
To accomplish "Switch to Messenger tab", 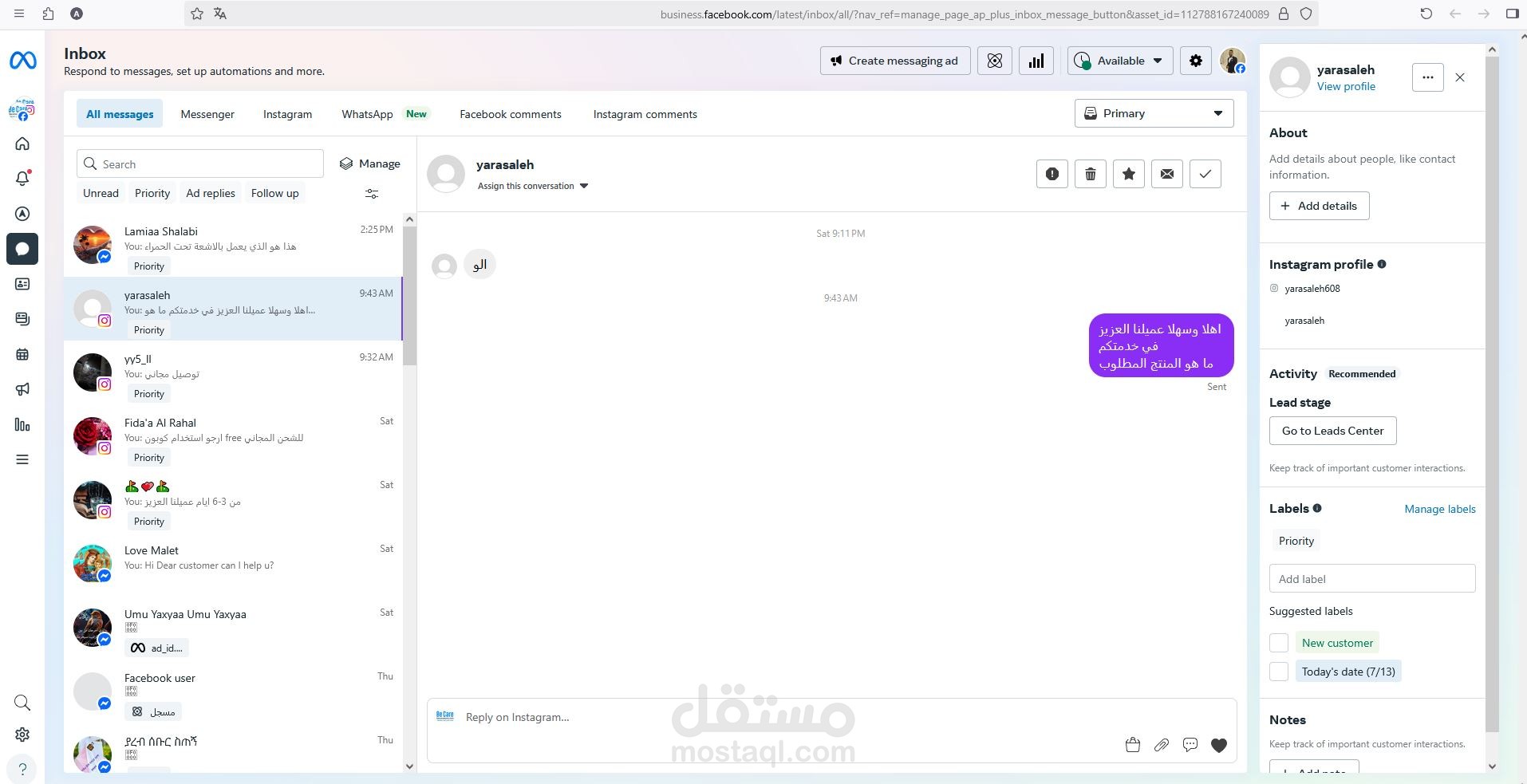I will pyautogui.click(x=207, y=114).
